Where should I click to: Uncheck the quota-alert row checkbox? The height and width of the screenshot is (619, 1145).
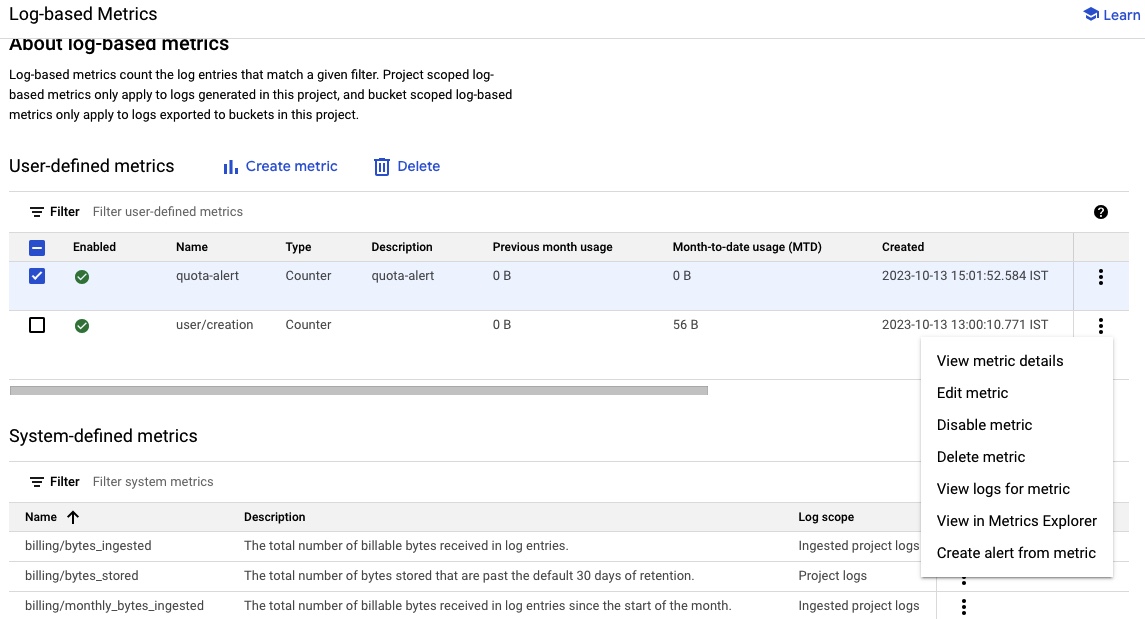tap(37, 276)
